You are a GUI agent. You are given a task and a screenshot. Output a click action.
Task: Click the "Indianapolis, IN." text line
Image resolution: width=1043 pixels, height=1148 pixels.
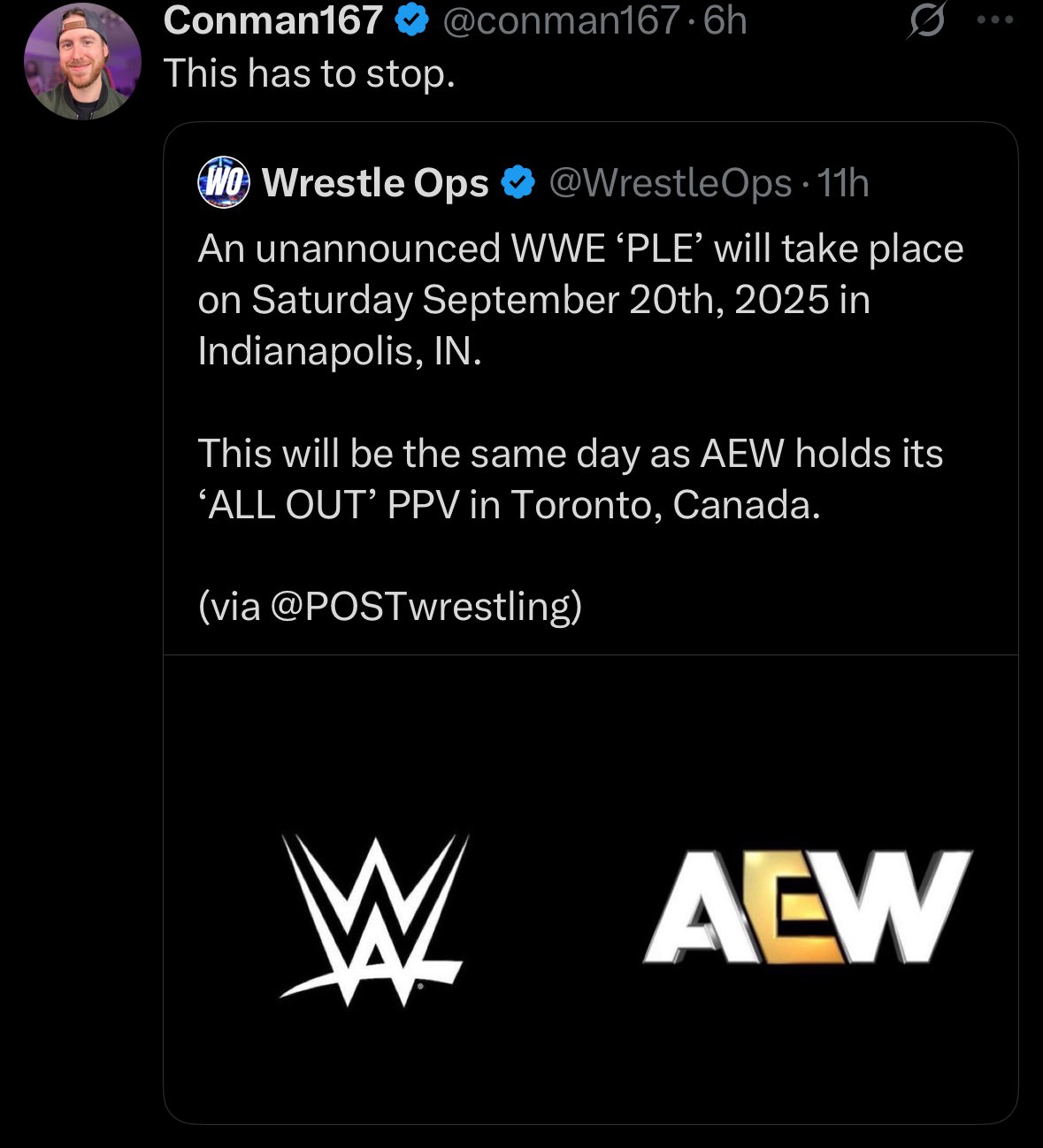click(340, 351)
